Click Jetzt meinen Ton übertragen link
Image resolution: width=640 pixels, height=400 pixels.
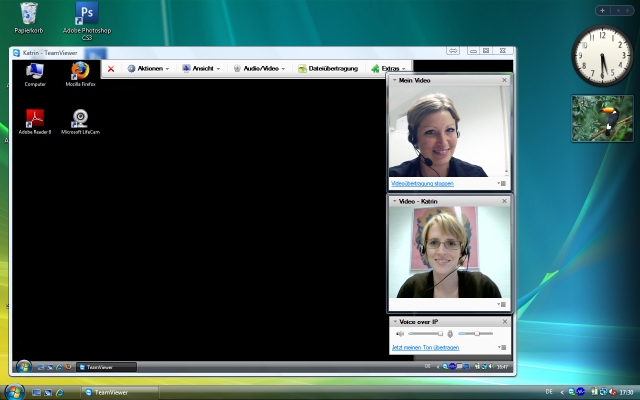point(425,348)
